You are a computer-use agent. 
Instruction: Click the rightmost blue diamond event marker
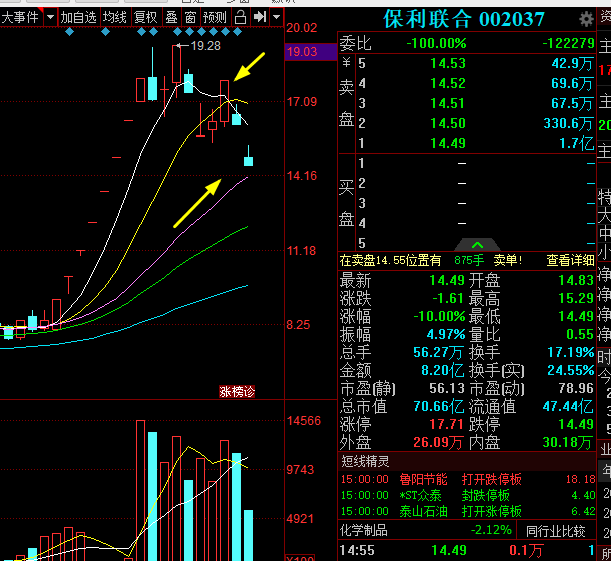tap(237, 32)
